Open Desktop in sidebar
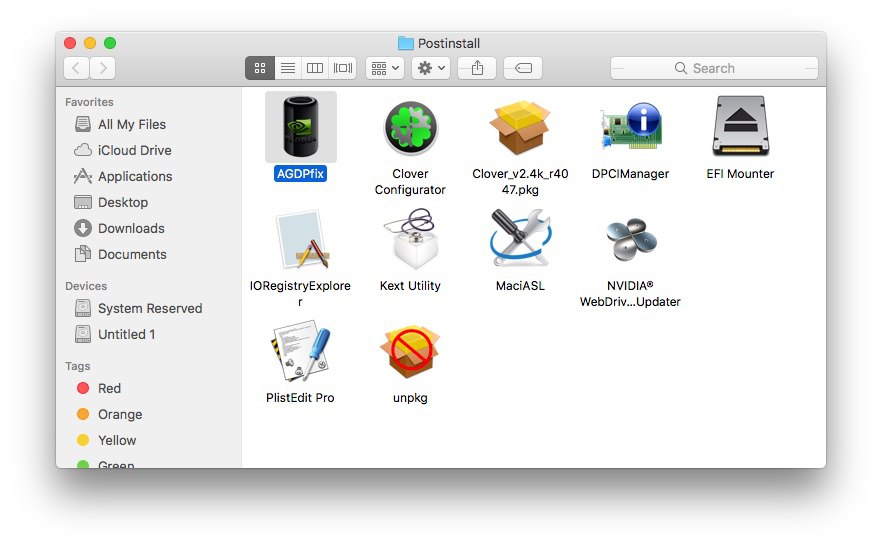The width and height of the screenshot is (882, 548). [x=111, y=202]
